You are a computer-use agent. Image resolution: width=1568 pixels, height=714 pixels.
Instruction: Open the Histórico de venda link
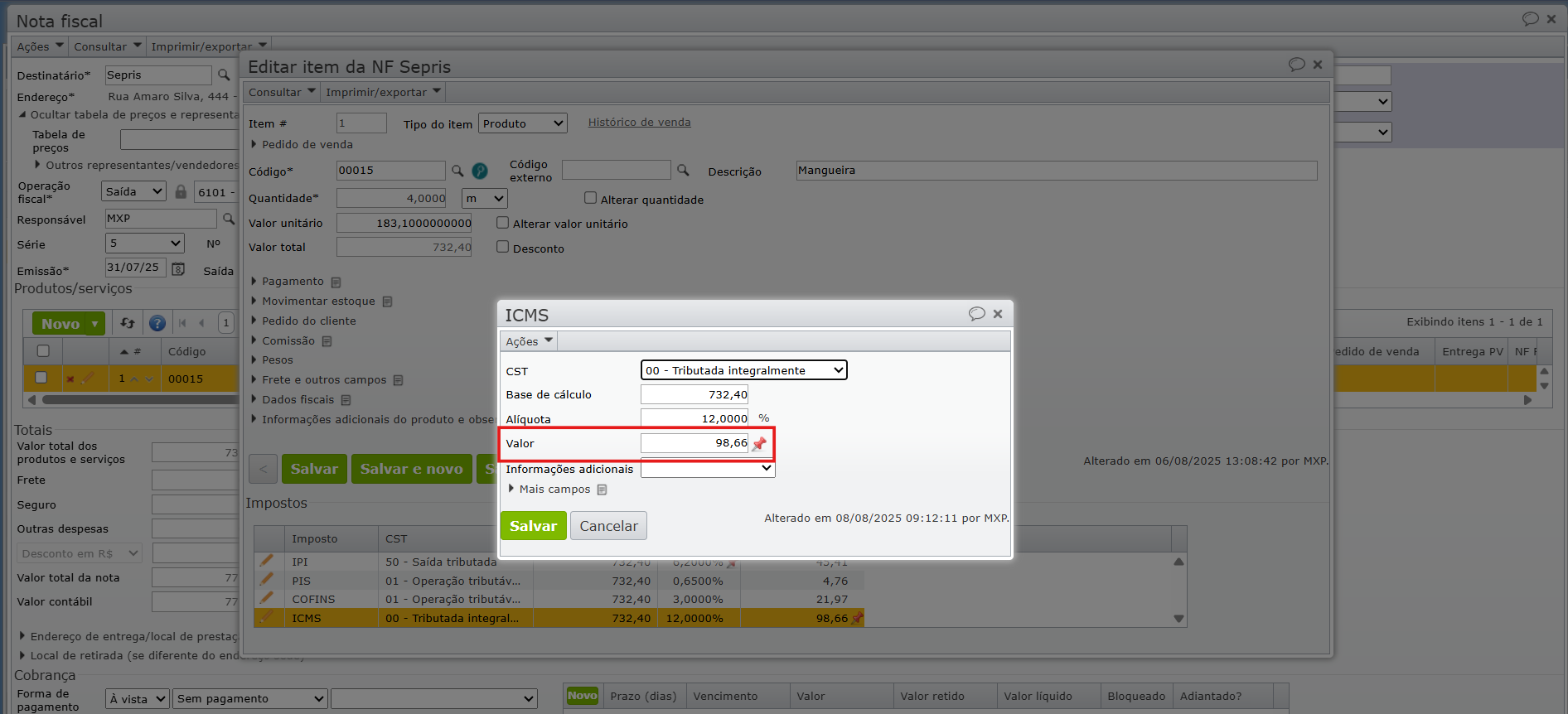pyautogui.click(x=639, y=123)
